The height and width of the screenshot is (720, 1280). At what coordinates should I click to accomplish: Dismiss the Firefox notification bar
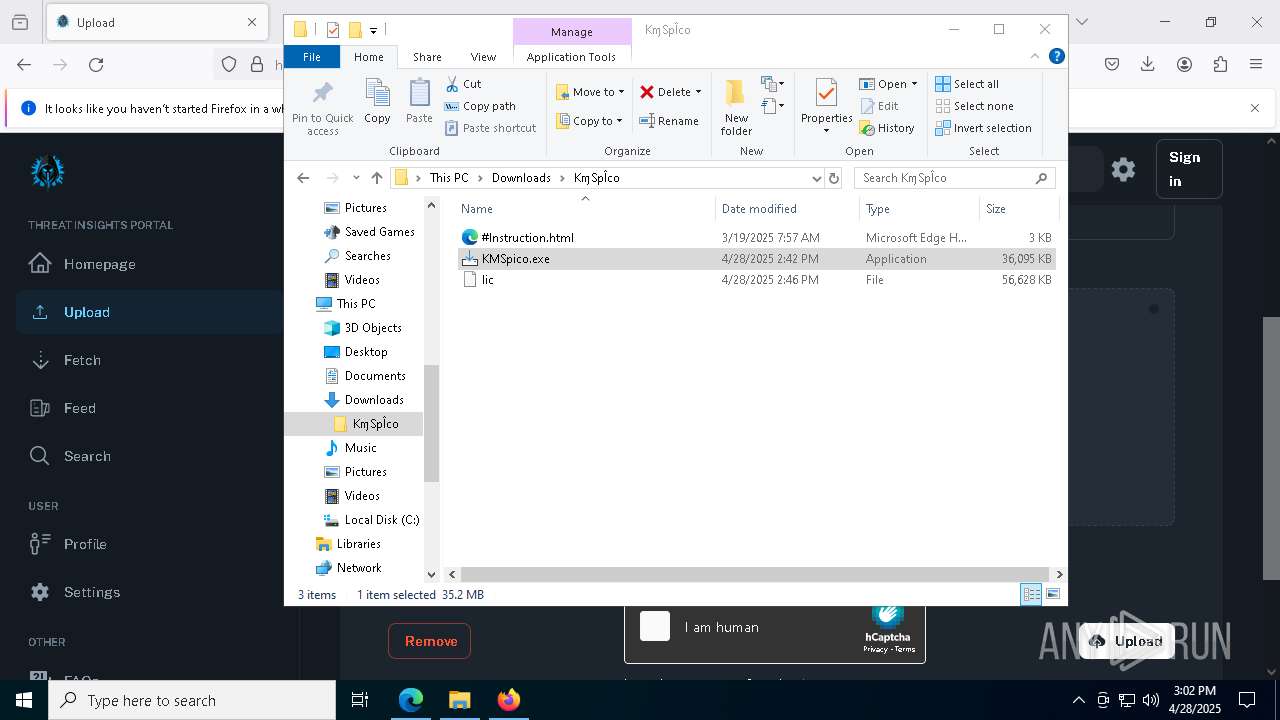(1255, 108)
